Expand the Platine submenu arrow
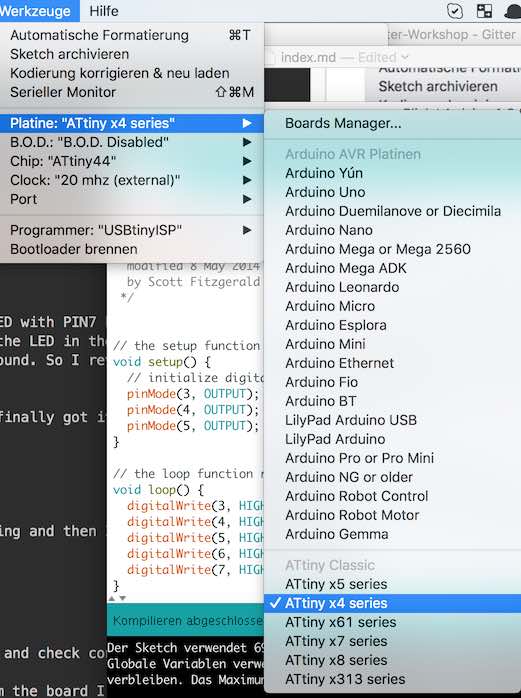Viewport: 521px width, 698px height. [x=247, y=123]
